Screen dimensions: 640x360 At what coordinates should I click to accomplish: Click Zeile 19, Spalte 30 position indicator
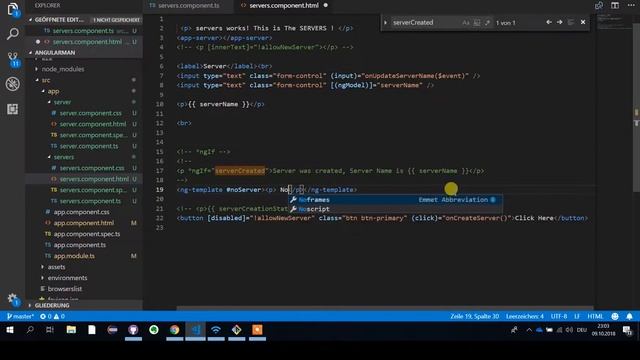tap(475, 316)
